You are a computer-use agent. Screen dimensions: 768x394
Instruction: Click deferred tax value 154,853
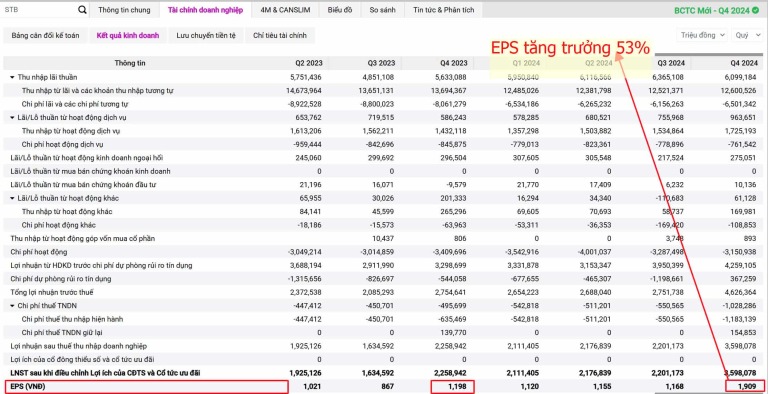744,333
